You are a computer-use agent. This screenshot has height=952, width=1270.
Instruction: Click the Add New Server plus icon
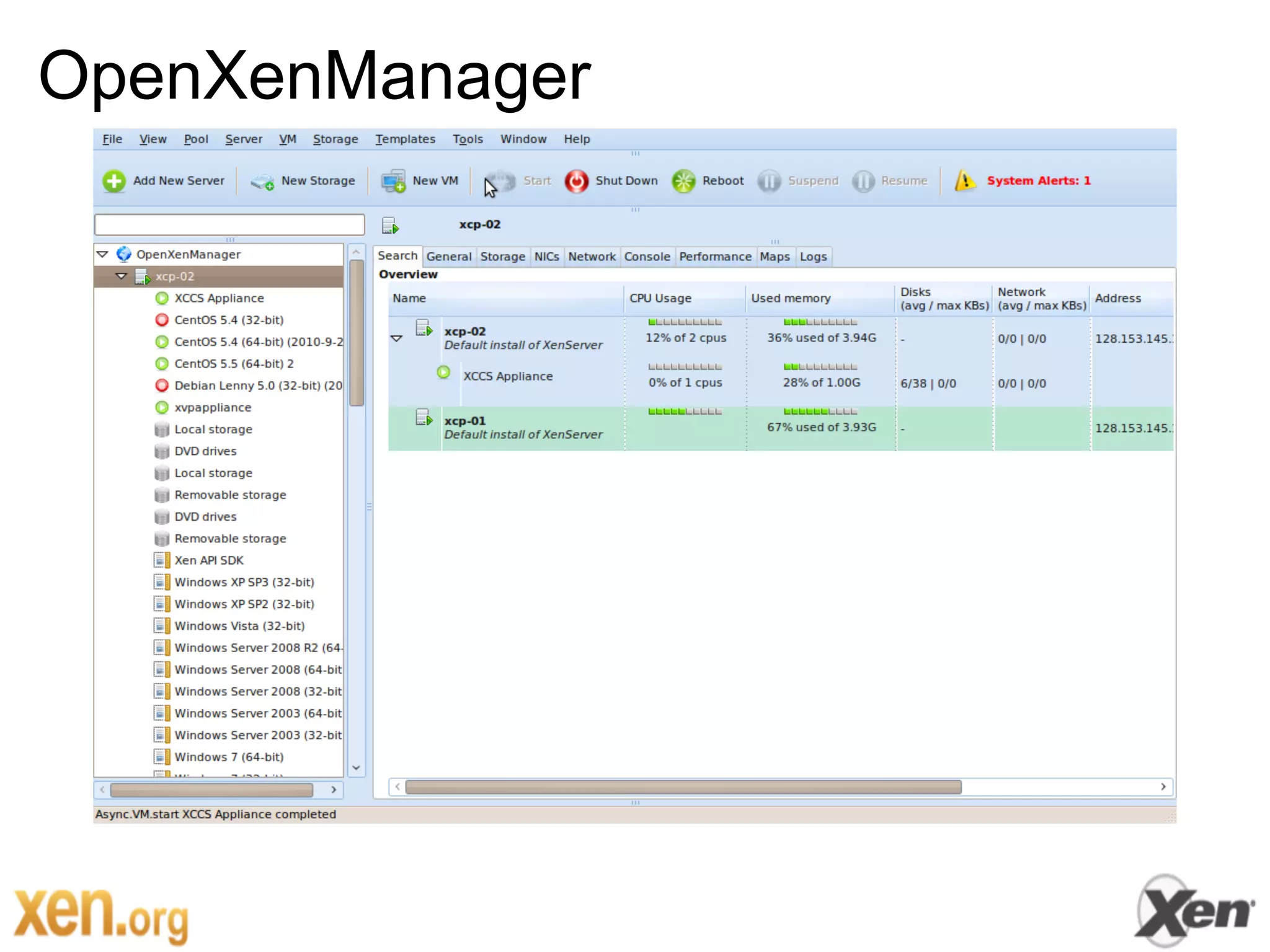[114, 181]
